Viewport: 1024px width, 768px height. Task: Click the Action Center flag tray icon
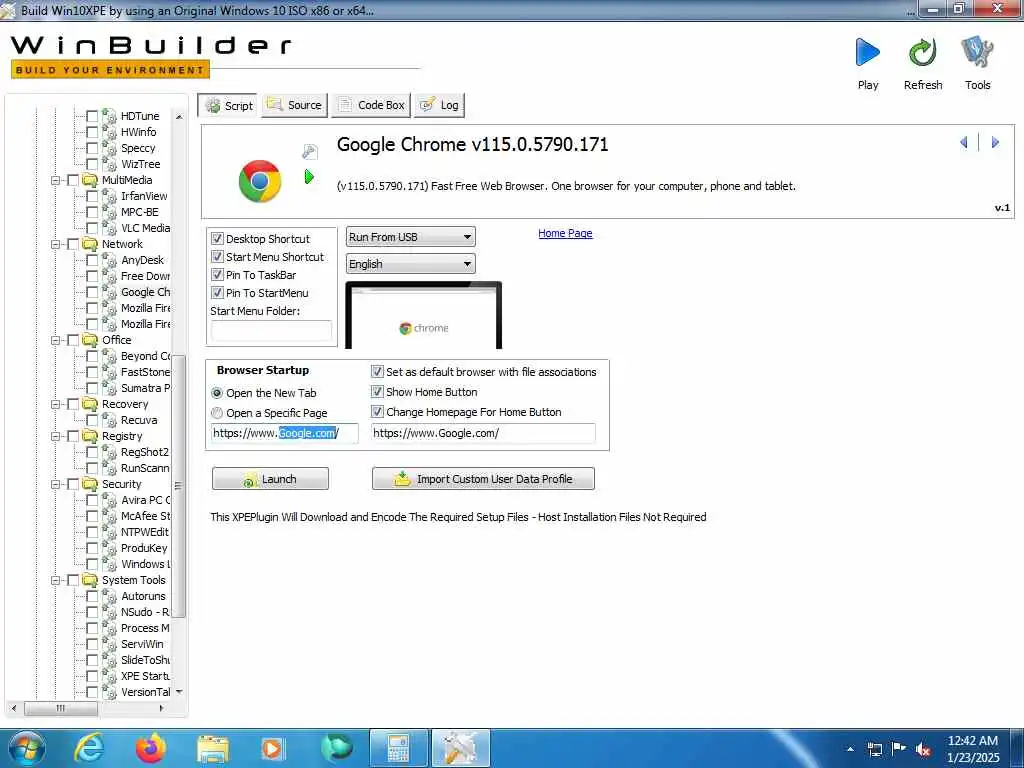(x=898, y=749)
